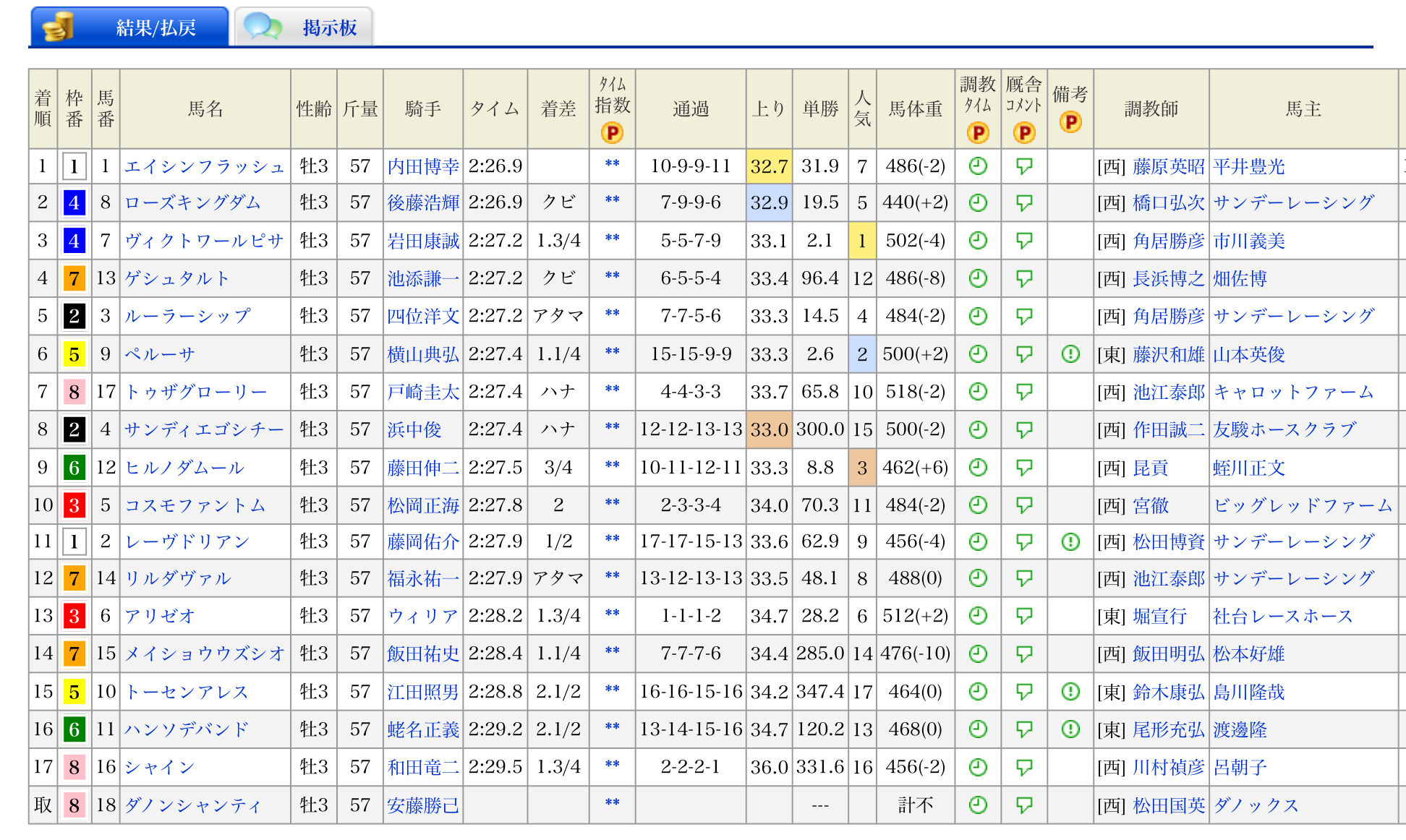Open jockey link 内田博幸
The height and width of the screenshot is (840, 1406).
pos(423,166)
